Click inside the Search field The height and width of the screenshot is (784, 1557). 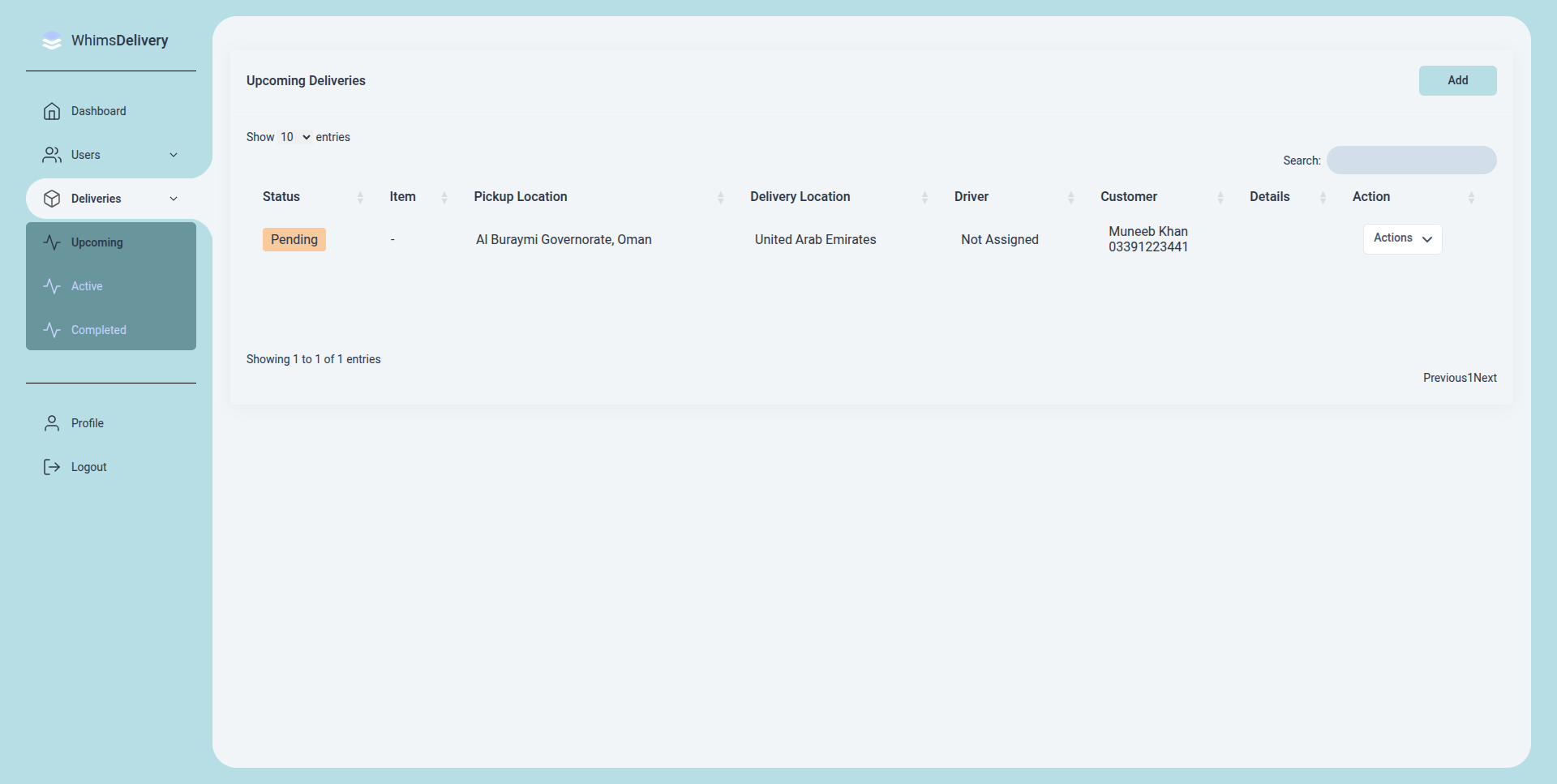point(1411,160)
